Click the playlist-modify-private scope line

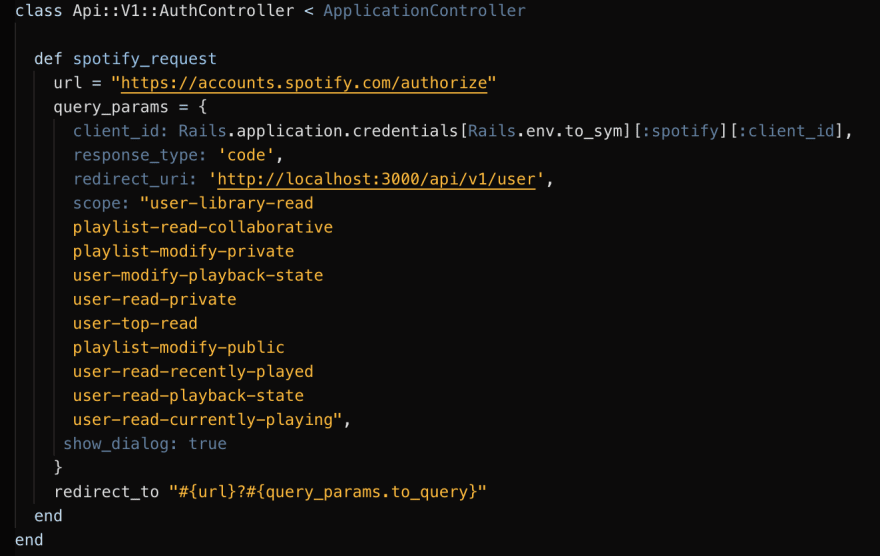[184, 252]
